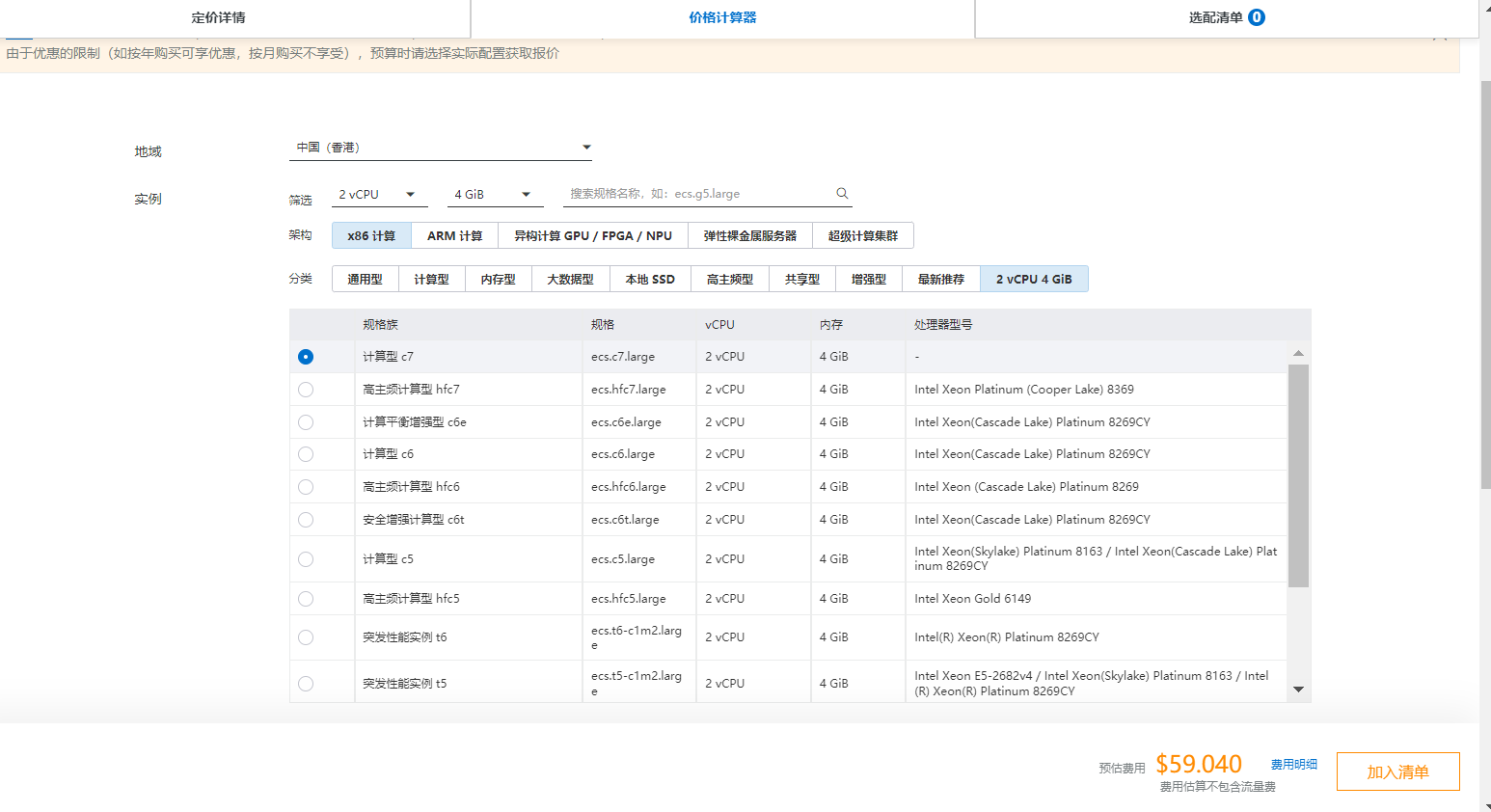This screenshot has height=812, width=1491.
Task: Open the 选配清单 tab
Action: (1227, 17)
